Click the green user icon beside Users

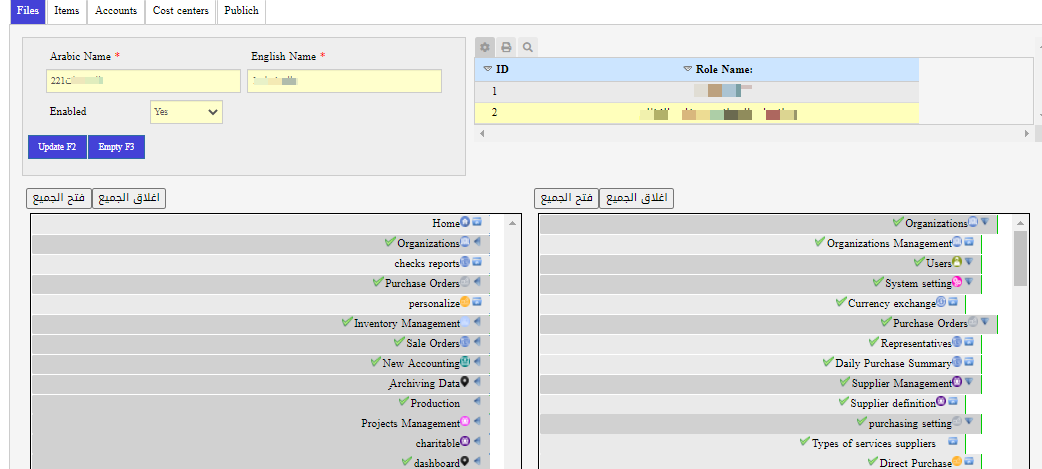957,263
